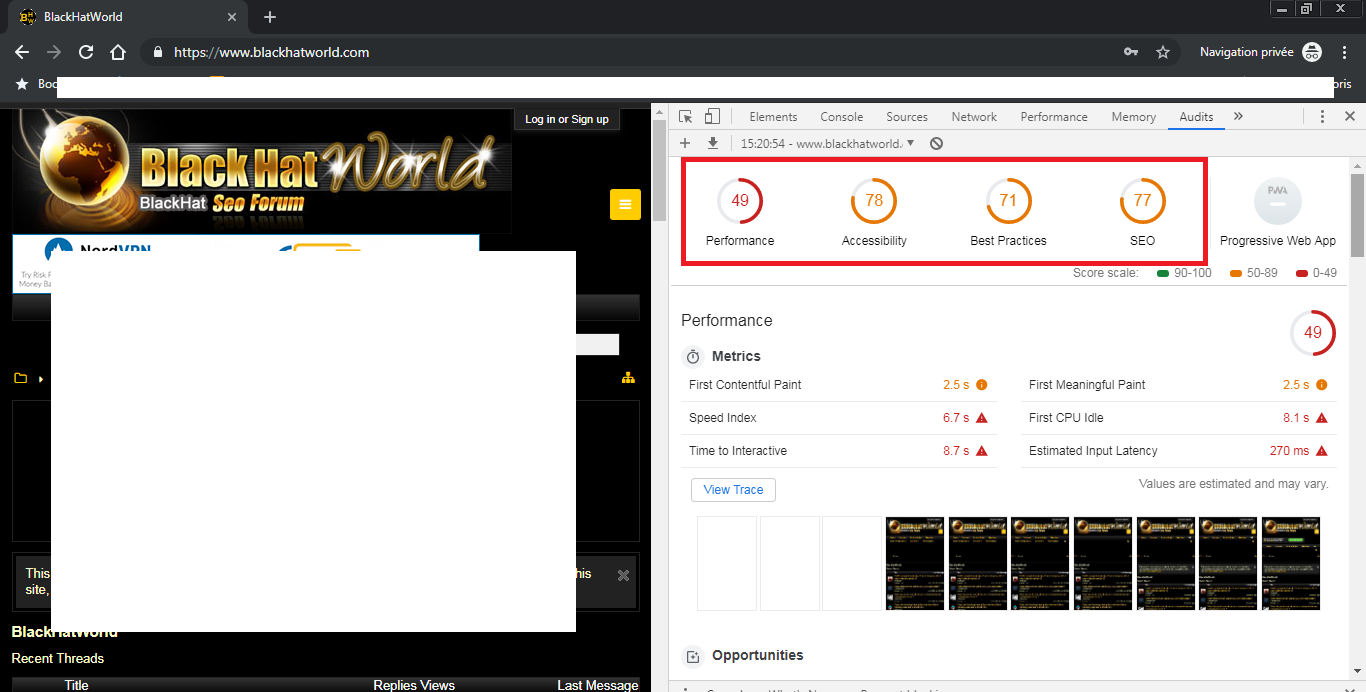Click the Last Message column header

597,685
